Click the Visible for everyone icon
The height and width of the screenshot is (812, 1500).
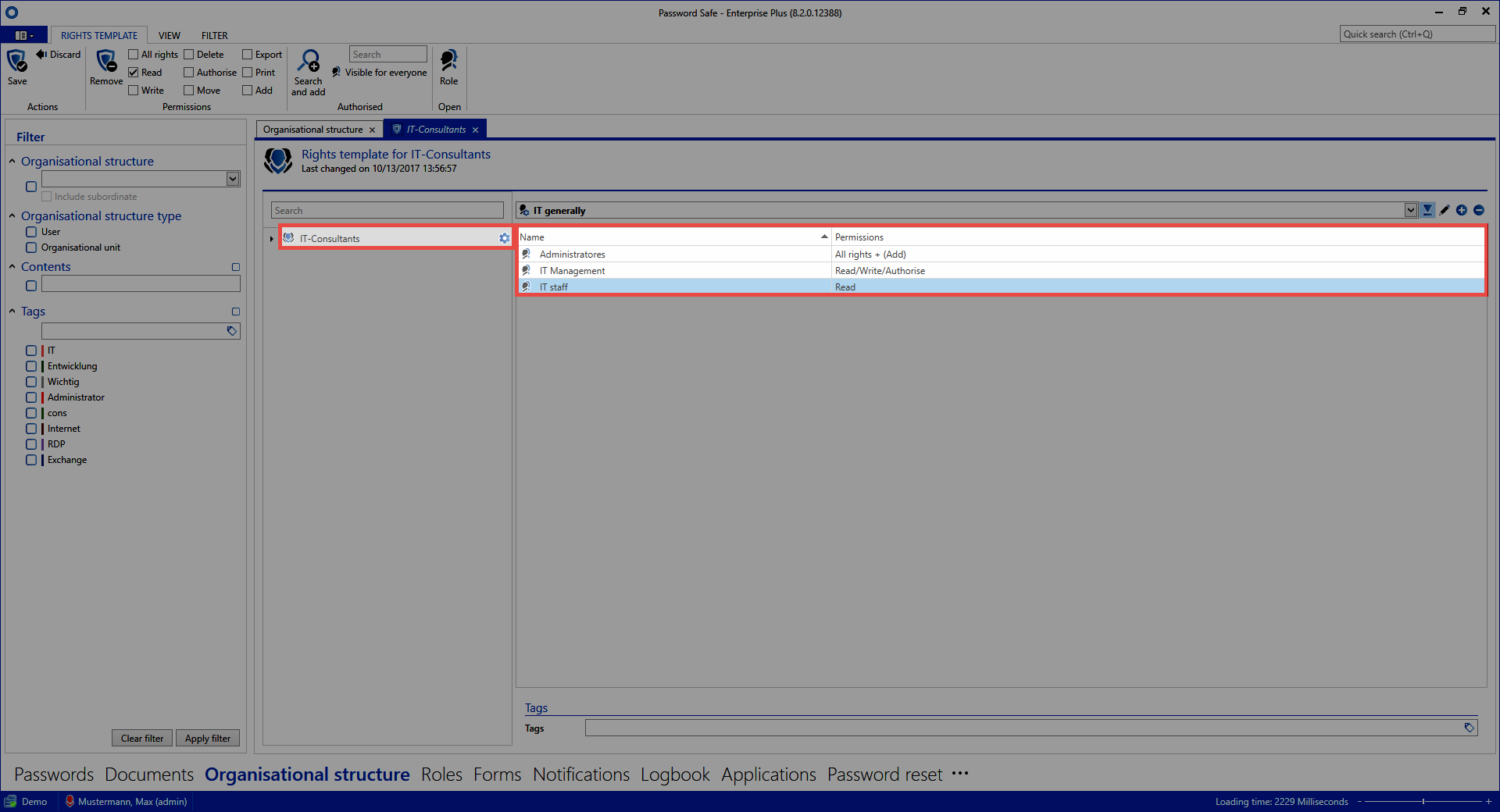337,73
